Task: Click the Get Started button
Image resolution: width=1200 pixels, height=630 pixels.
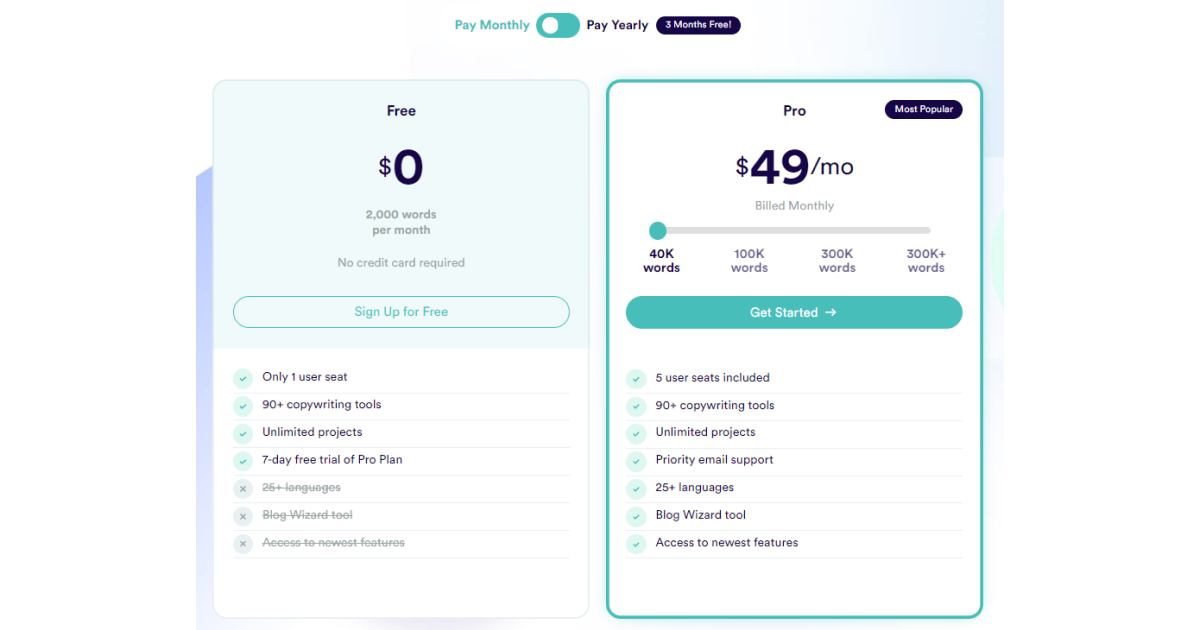Action: point(794,312)
